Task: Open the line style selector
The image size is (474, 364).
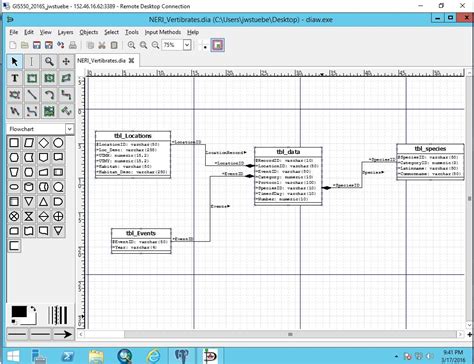Action: coord(40,334)
